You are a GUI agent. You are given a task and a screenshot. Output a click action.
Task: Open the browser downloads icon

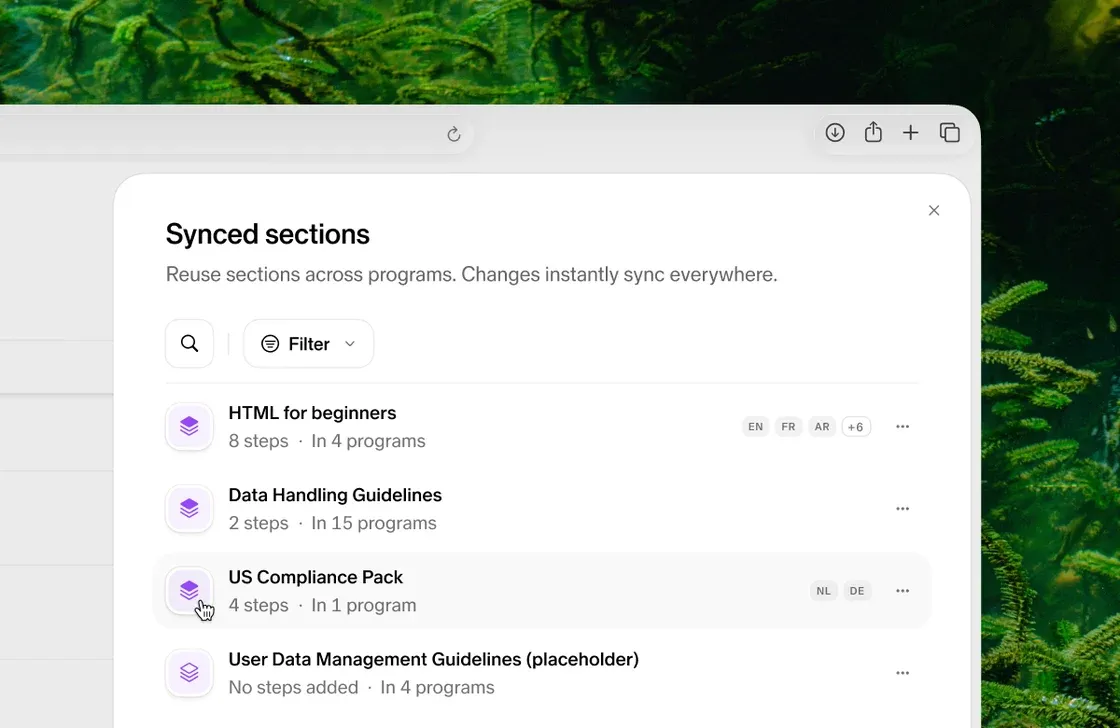pyautogui.click(x=835, y=133)
